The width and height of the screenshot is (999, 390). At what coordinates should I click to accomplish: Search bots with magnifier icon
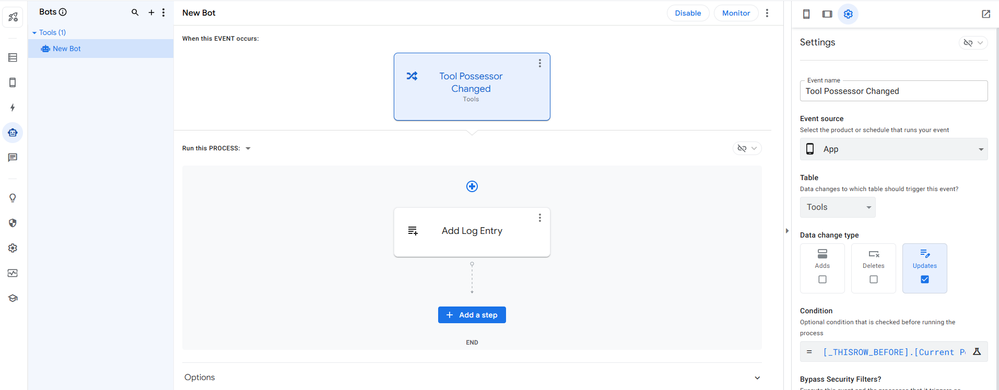134,12
